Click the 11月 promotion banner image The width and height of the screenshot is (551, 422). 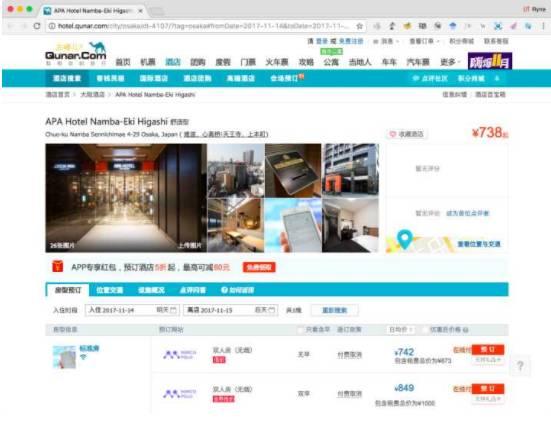(490, 61)
